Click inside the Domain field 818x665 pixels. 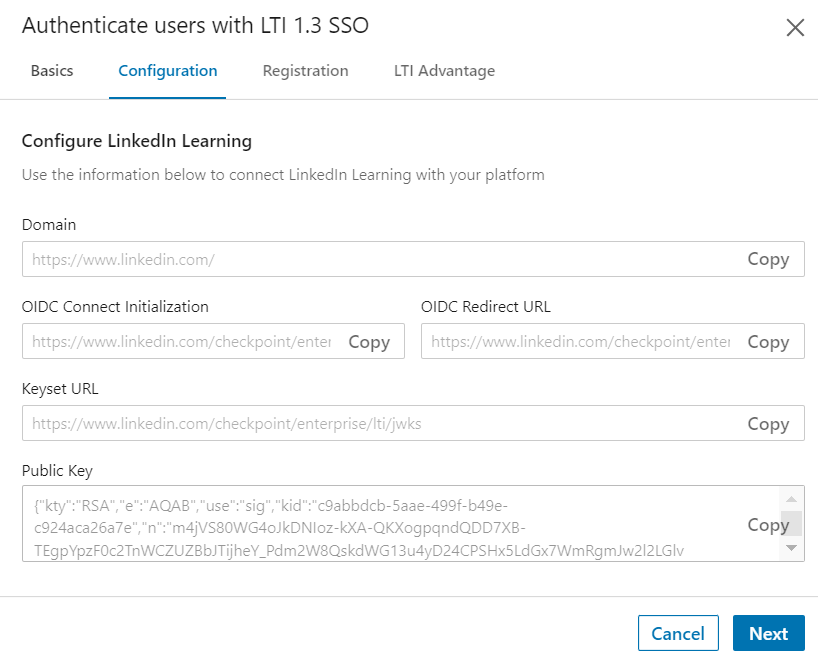tap(380, 259)
